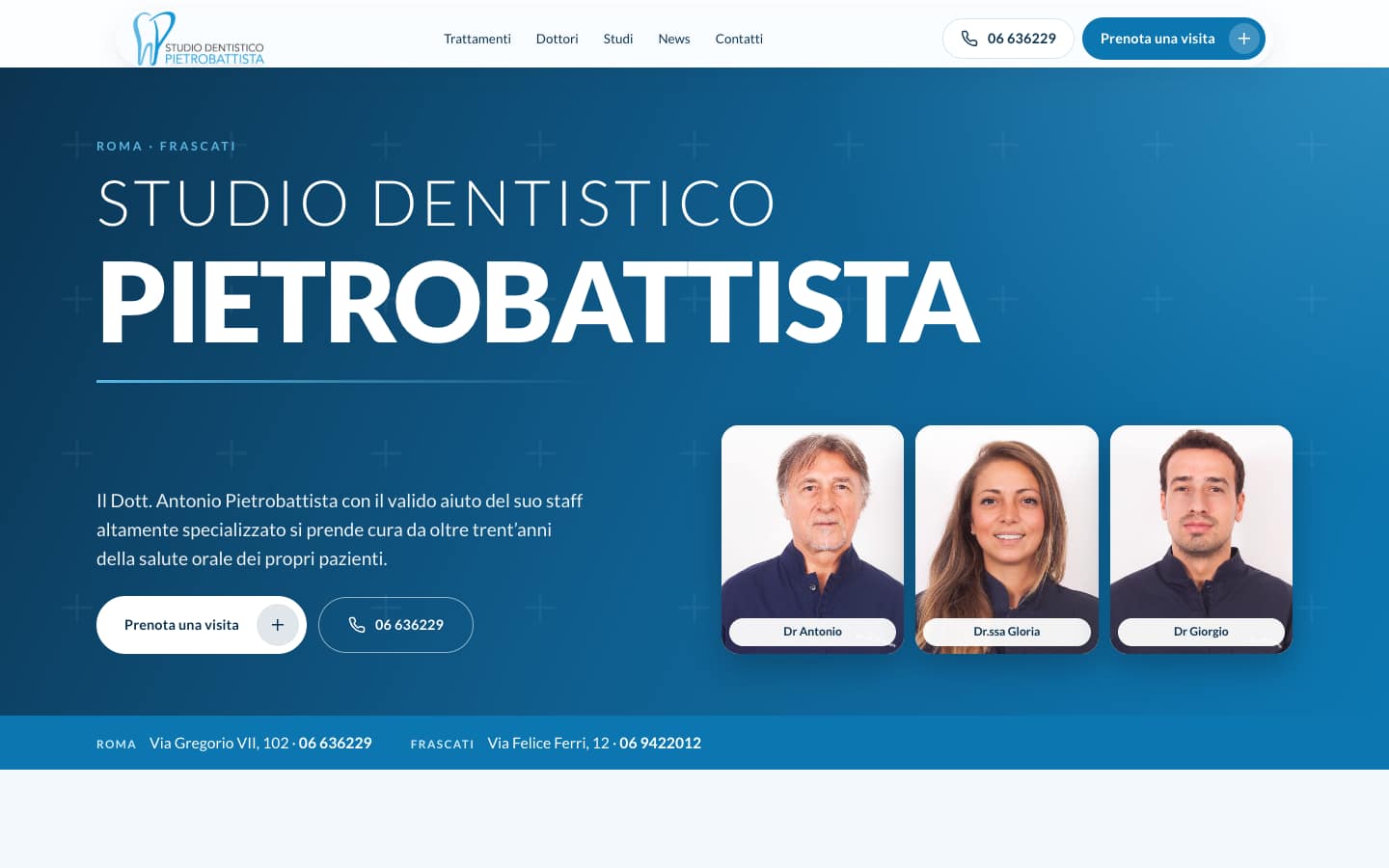The height and width of the screenshot is (868, 1389).
Task: Navigate to News
Action: click(674, 39)
